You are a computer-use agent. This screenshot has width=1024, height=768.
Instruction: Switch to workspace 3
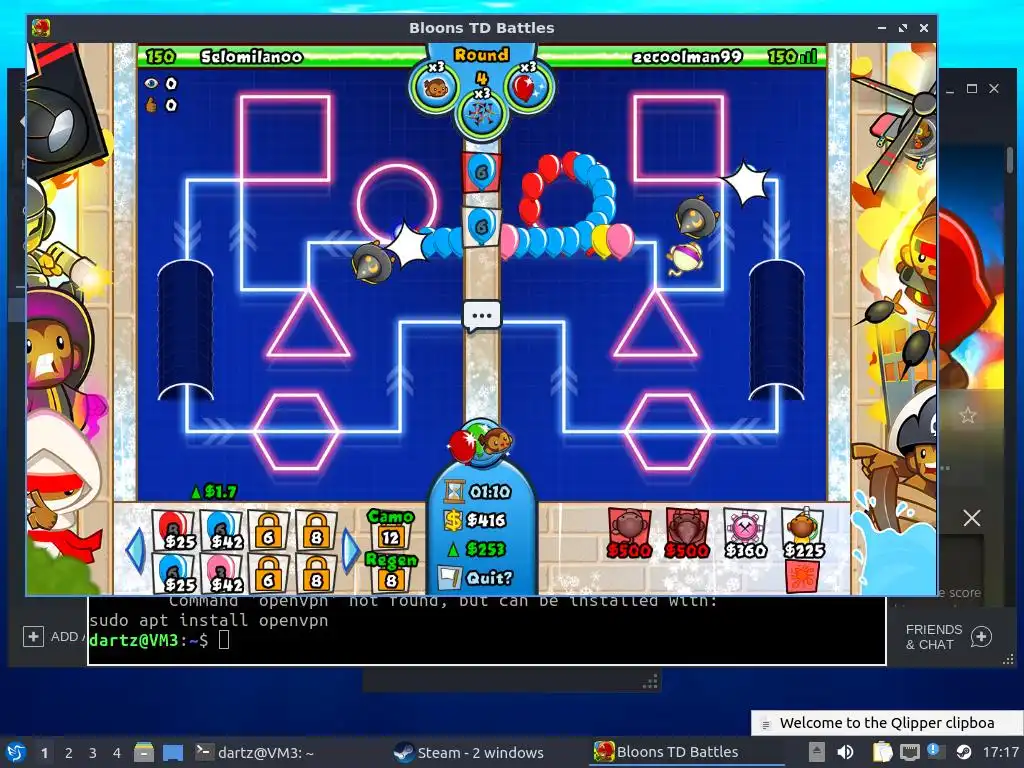[93, 753]
